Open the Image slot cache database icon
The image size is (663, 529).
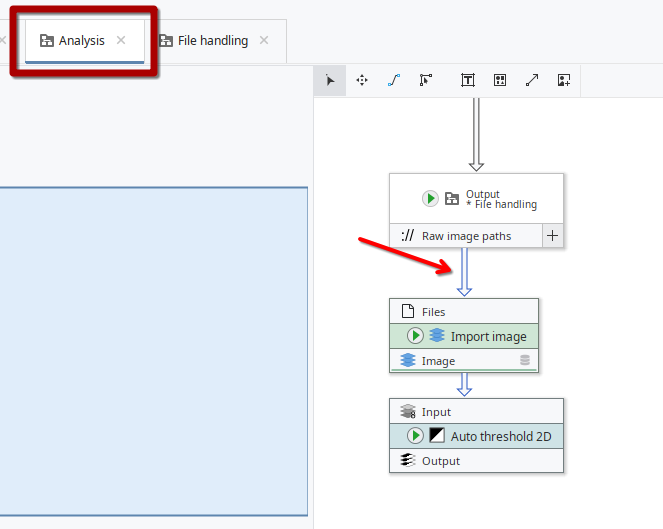525,360
